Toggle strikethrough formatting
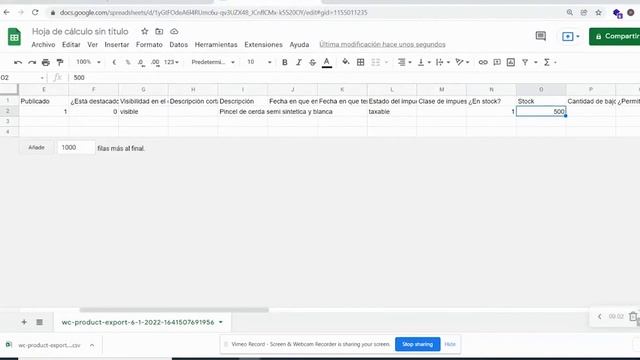 click(312, 62)
